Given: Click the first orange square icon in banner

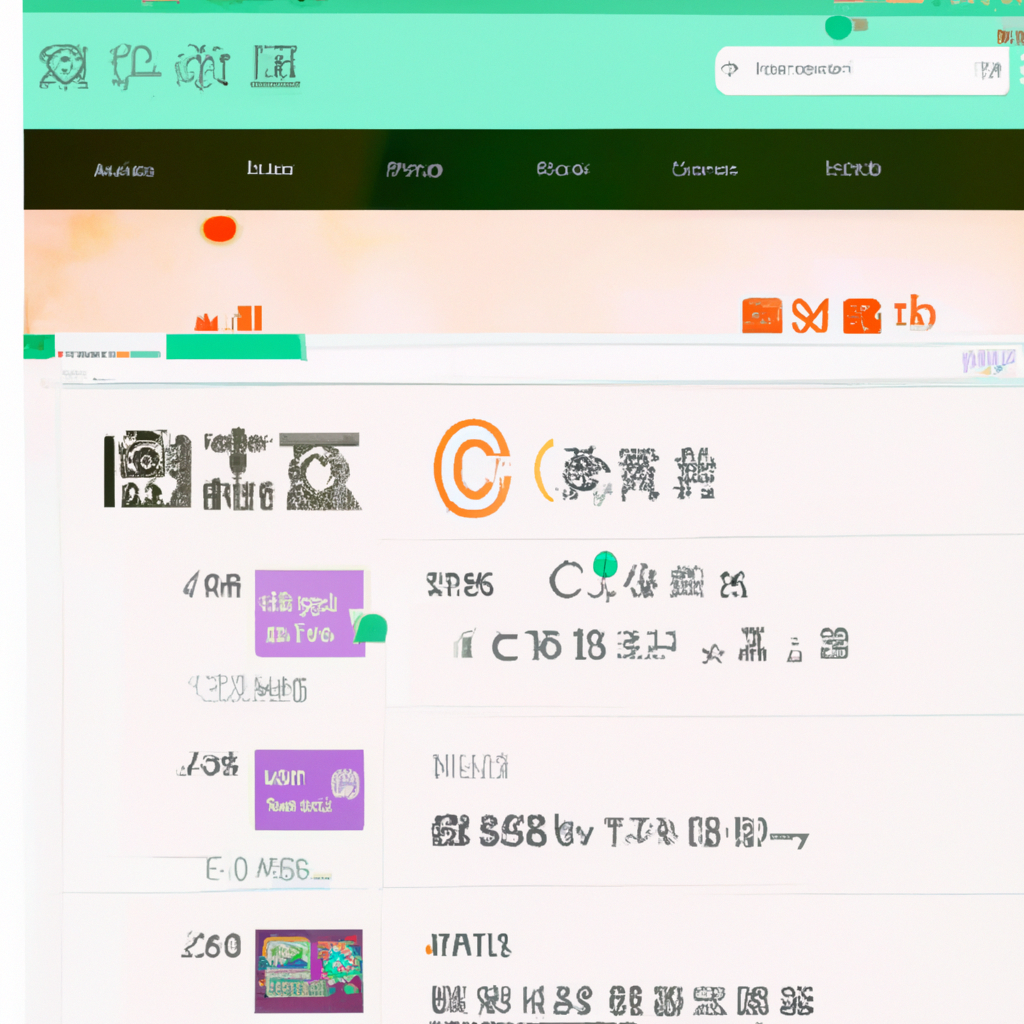Looking at the screenshot, I should (x=762, y=315).
